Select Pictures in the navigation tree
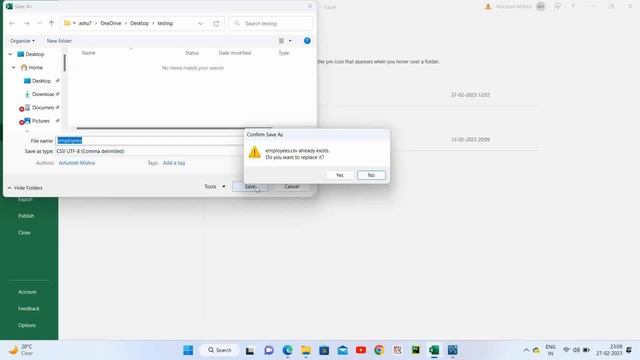Screen dimensions: 640x360 point(37,121)
